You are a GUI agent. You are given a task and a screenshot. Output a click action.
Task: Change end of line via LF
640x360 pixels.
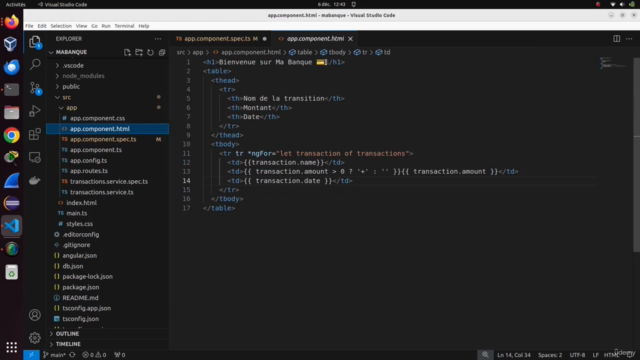point(596,355)
